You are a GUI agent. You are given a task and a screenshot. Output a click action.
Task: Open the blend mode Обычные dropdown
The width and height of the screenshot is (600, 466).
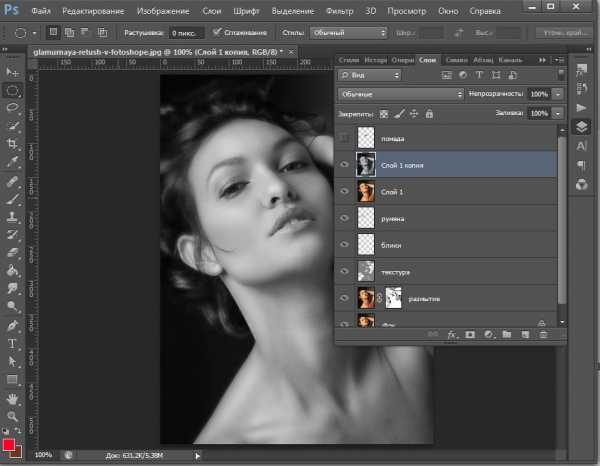(x=401, y=94)
